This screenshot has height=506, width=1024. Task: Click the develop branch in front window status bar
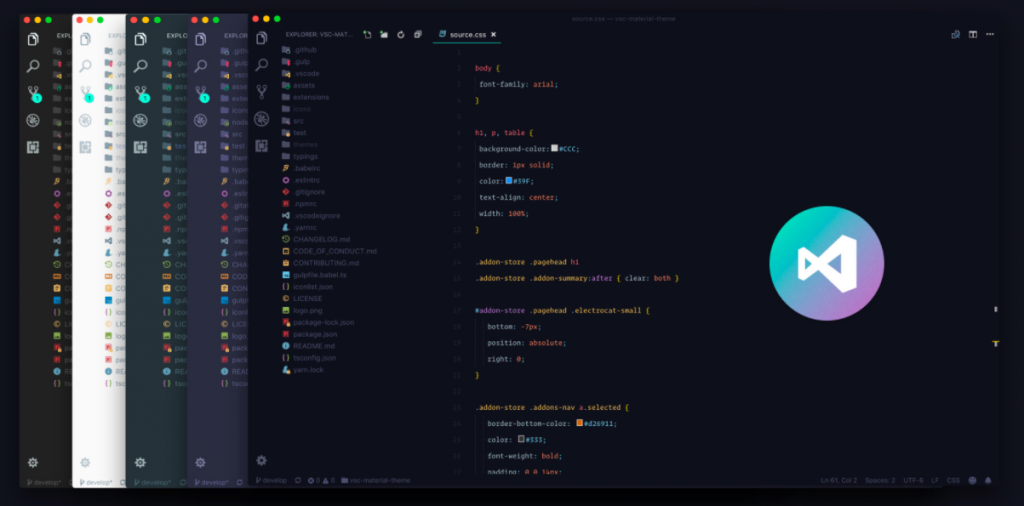(x=271, y=481)
